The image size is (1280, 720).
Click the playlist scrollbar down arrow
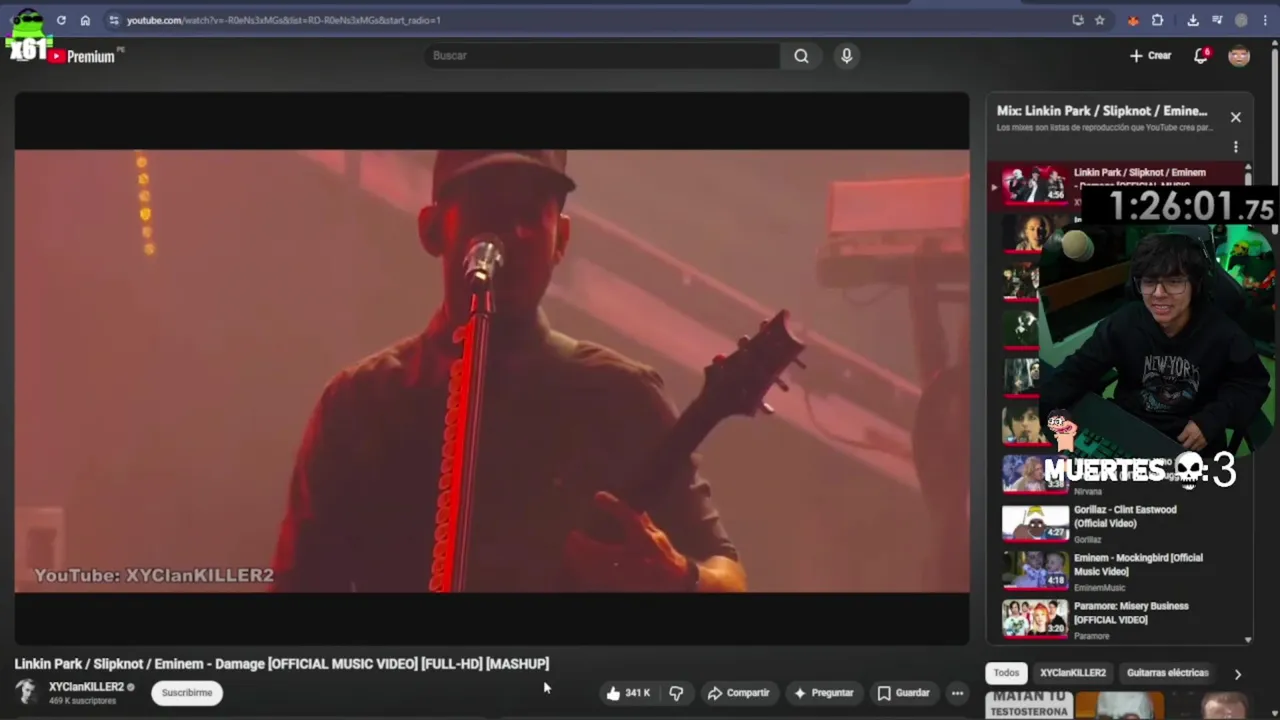(1248, 639)
